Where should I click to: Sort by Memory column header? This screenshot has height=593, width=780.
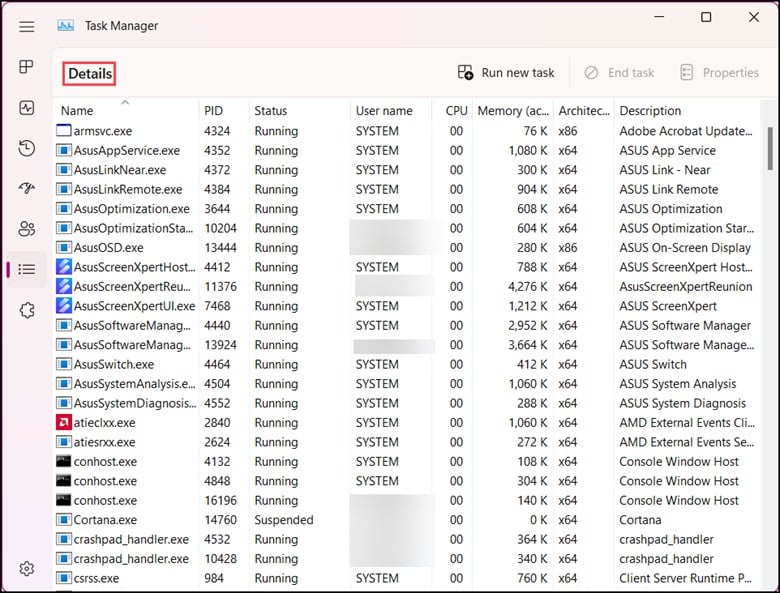[513, 111]
